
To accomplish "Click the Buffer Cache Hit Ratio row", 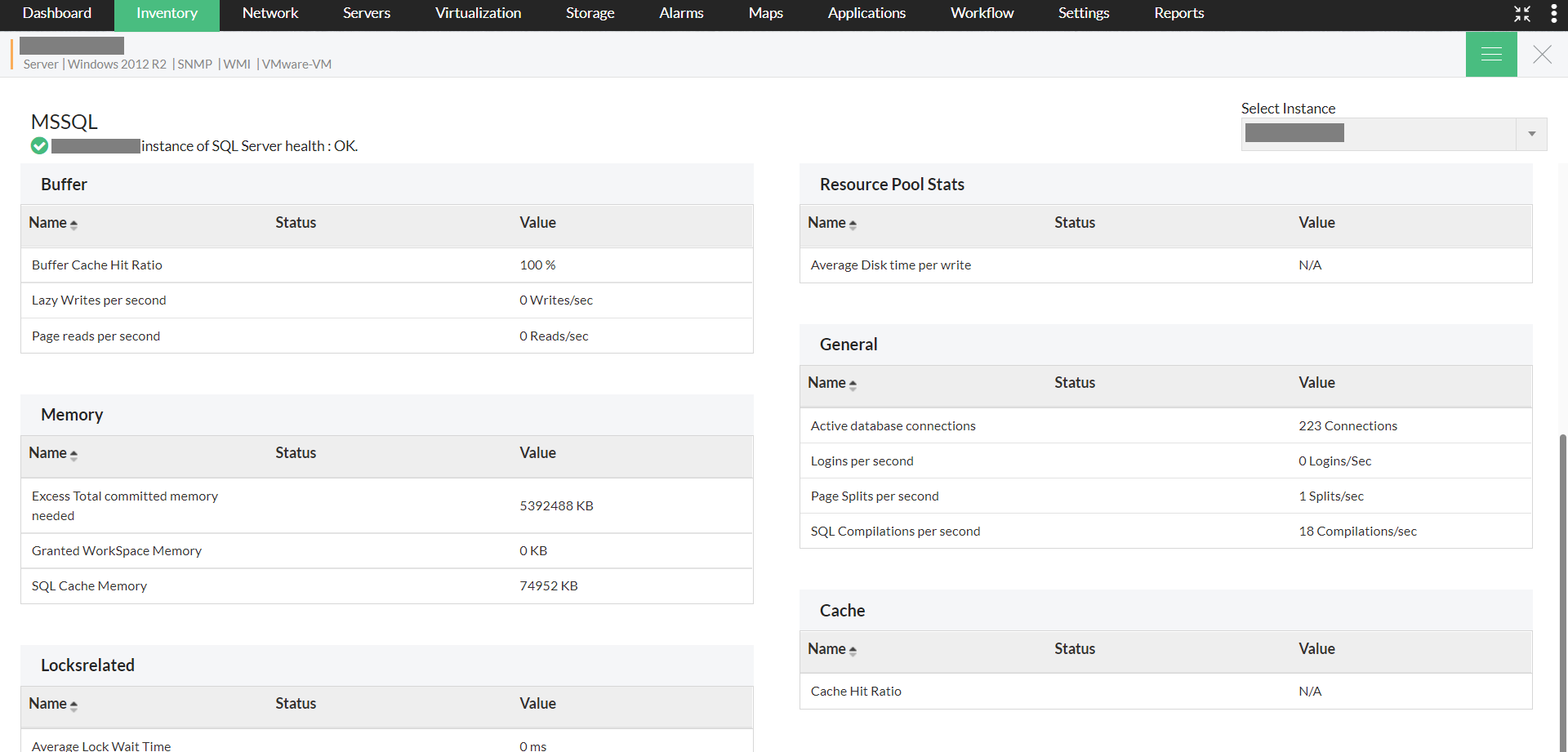I will coord(97,265).
